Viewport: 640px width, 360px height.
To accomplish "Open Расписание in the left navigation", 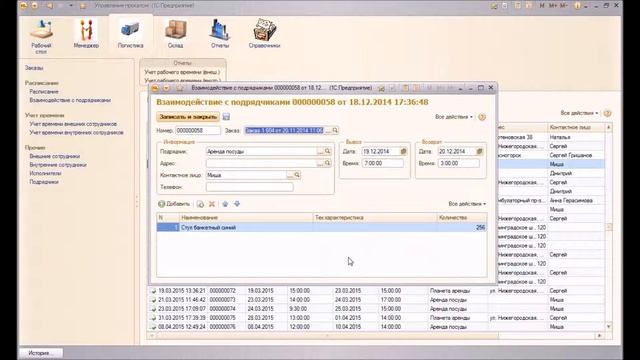I will 44,91.
